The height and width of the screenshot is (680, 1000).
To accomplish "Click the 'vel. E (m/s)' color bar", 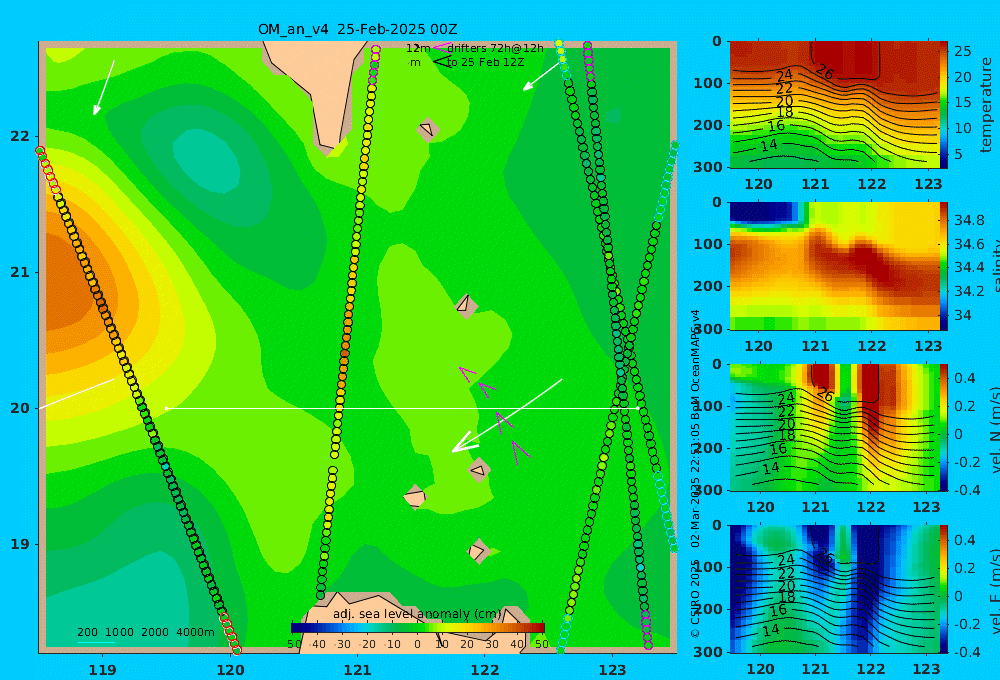I will [944, 589].
